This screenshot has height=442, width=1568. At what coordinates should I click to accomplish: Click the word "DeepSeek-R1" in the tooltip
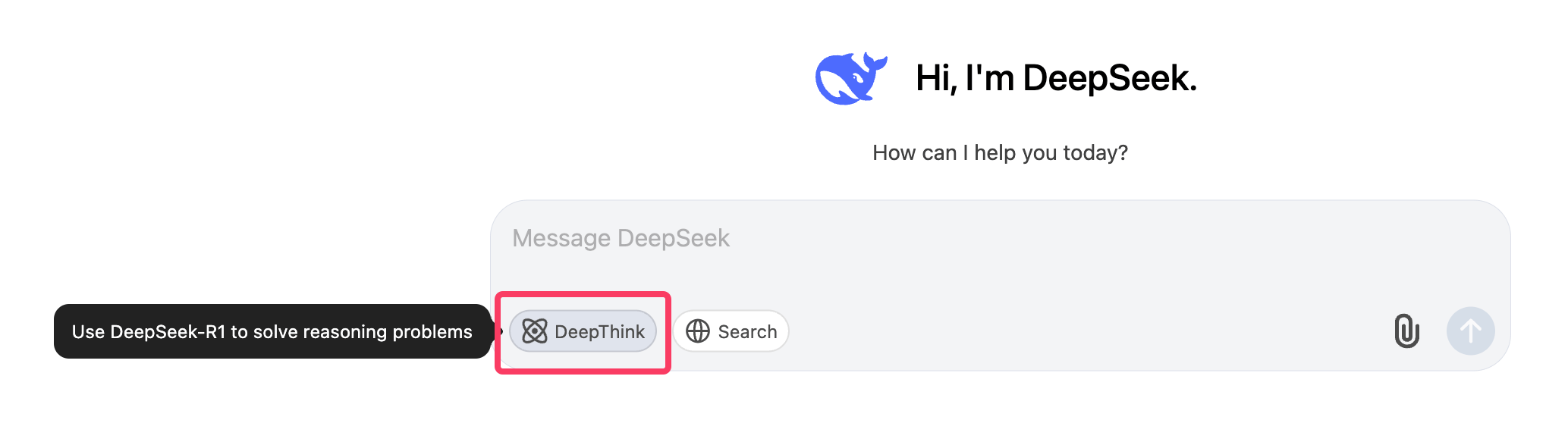[168, 332]
